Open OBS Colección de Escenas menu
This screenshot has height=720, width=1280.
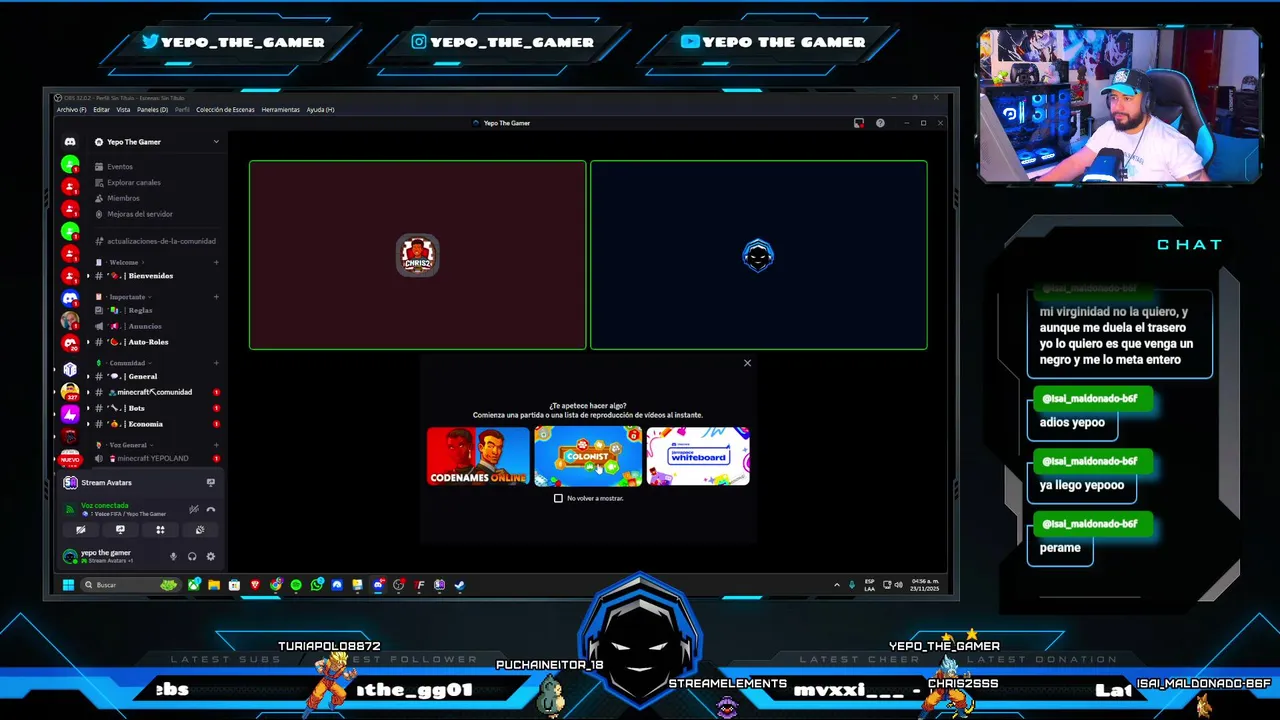225,110
